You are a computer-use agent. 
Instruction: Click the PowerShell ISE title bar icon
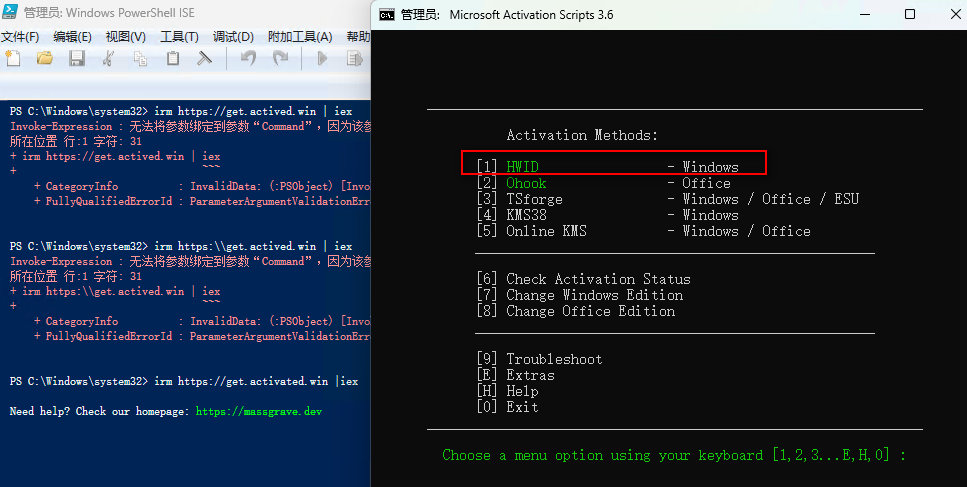[10, 12]
